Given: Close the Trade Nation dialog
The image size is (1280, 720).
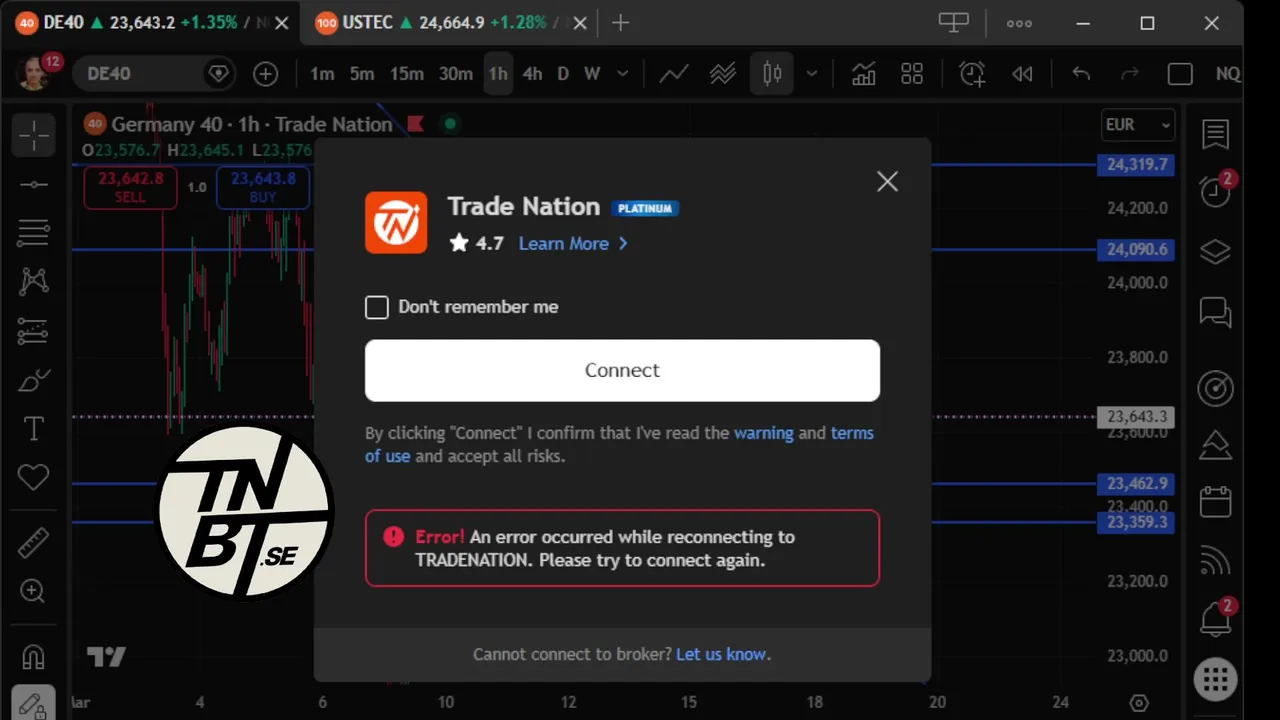Looking at the screenshot, I should coord(887,181).
